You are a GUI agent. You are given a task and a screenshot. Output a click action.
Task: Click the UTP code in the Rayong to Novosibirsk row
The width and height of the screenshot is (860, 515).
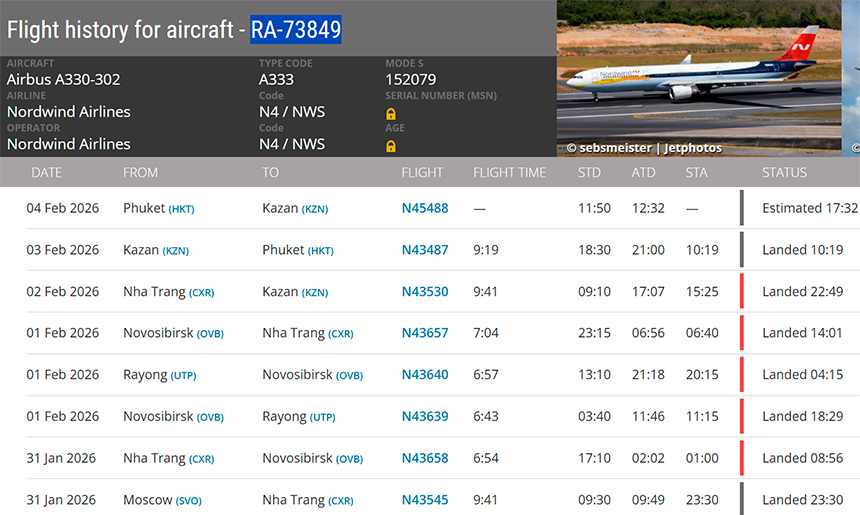coord(184,375)
